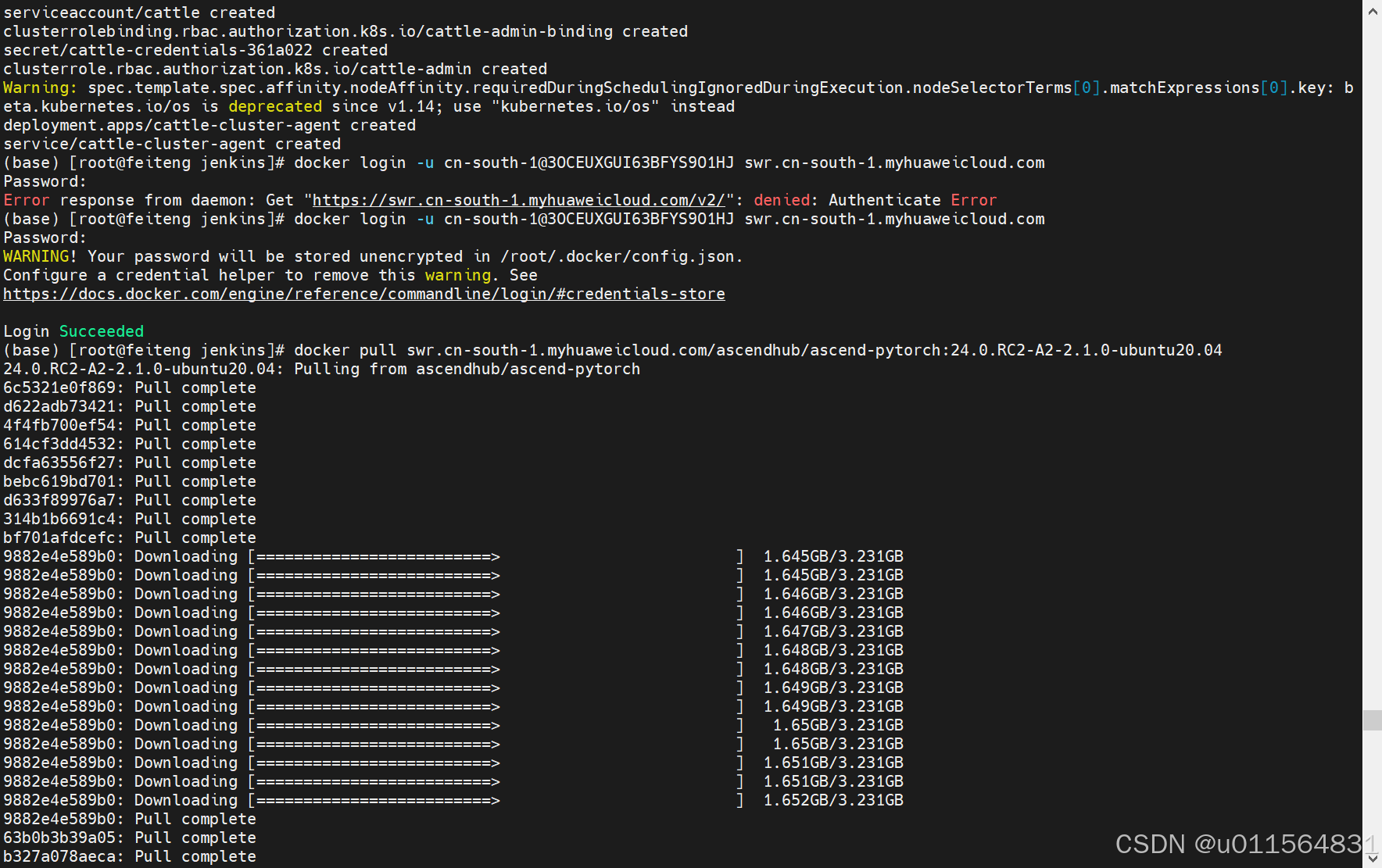This screenshot has width=1382, height=868.
Task: Click the scrollbar up arrow
Action: tap(1373, 11)
